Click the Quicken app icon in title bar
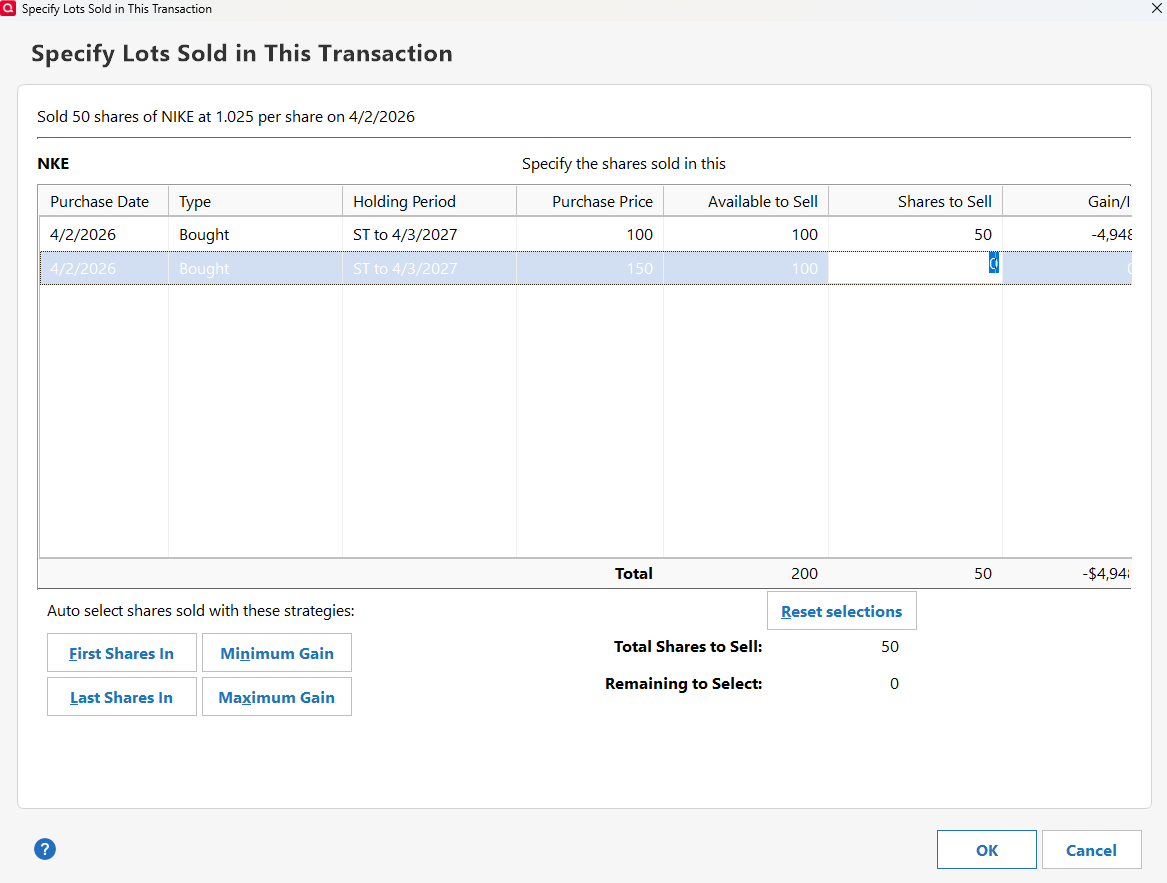 click(9, 8)
